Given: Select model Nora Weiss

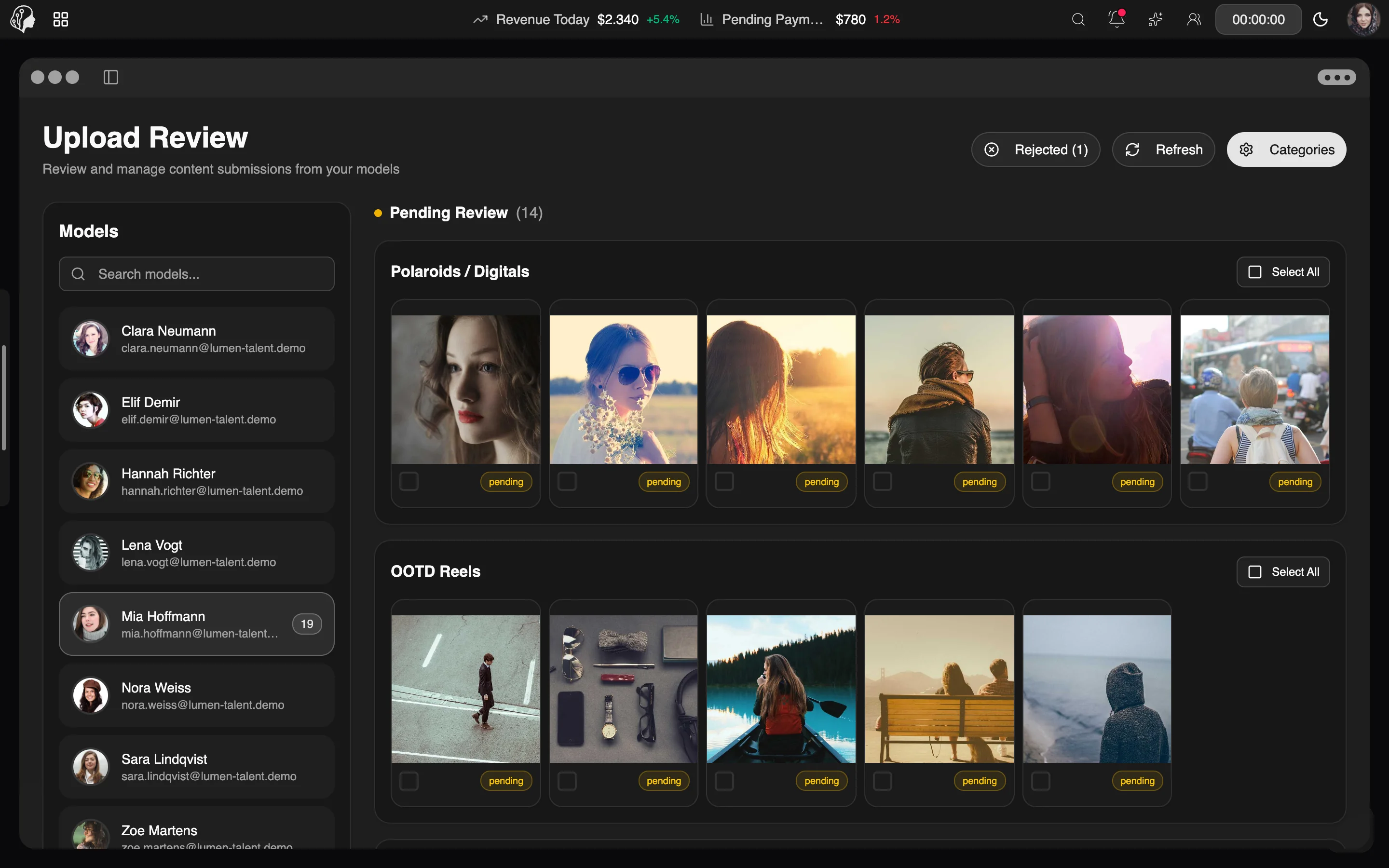Looking at the screenshot, I should [197, 695].
